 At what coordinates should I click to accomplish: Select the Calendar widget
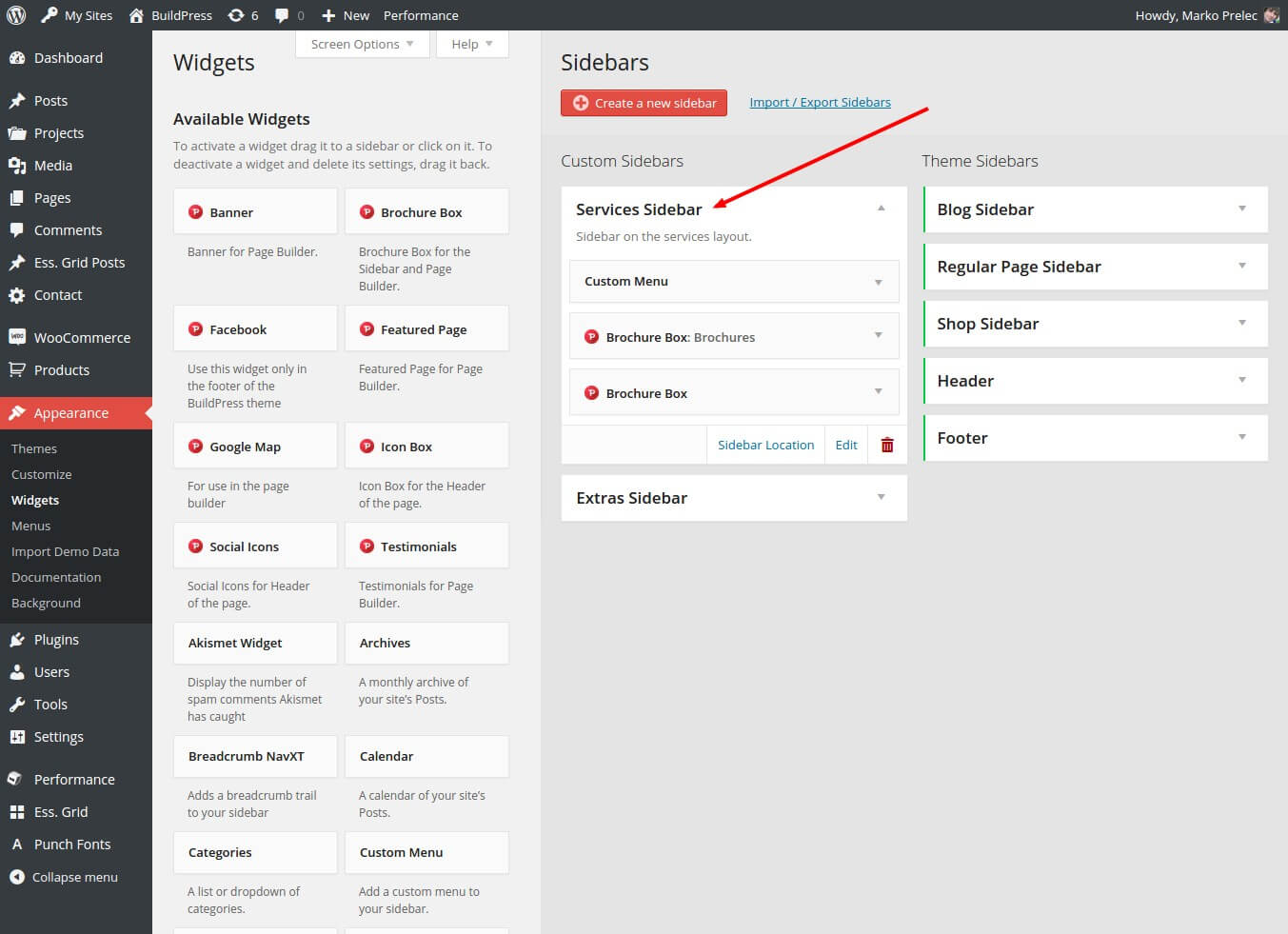pyautogui.click(x=426, y=756)
